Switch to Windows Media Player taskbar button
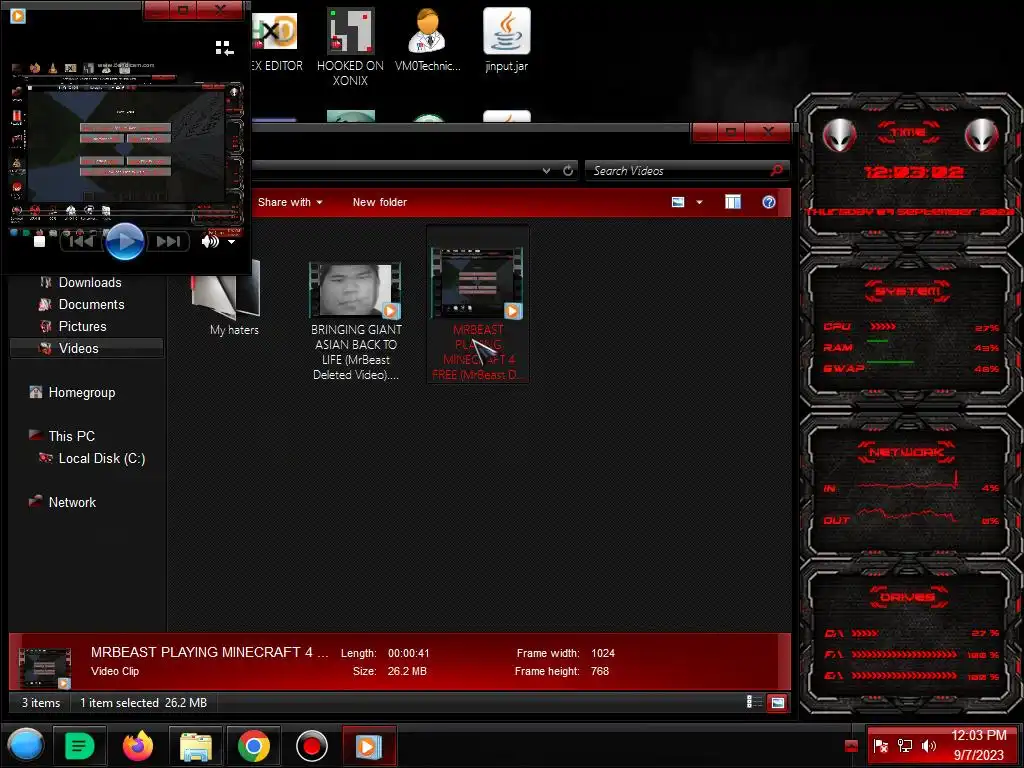Image resolution: width=1024 pixels, height=768 pixels. [x=369, y=746]
